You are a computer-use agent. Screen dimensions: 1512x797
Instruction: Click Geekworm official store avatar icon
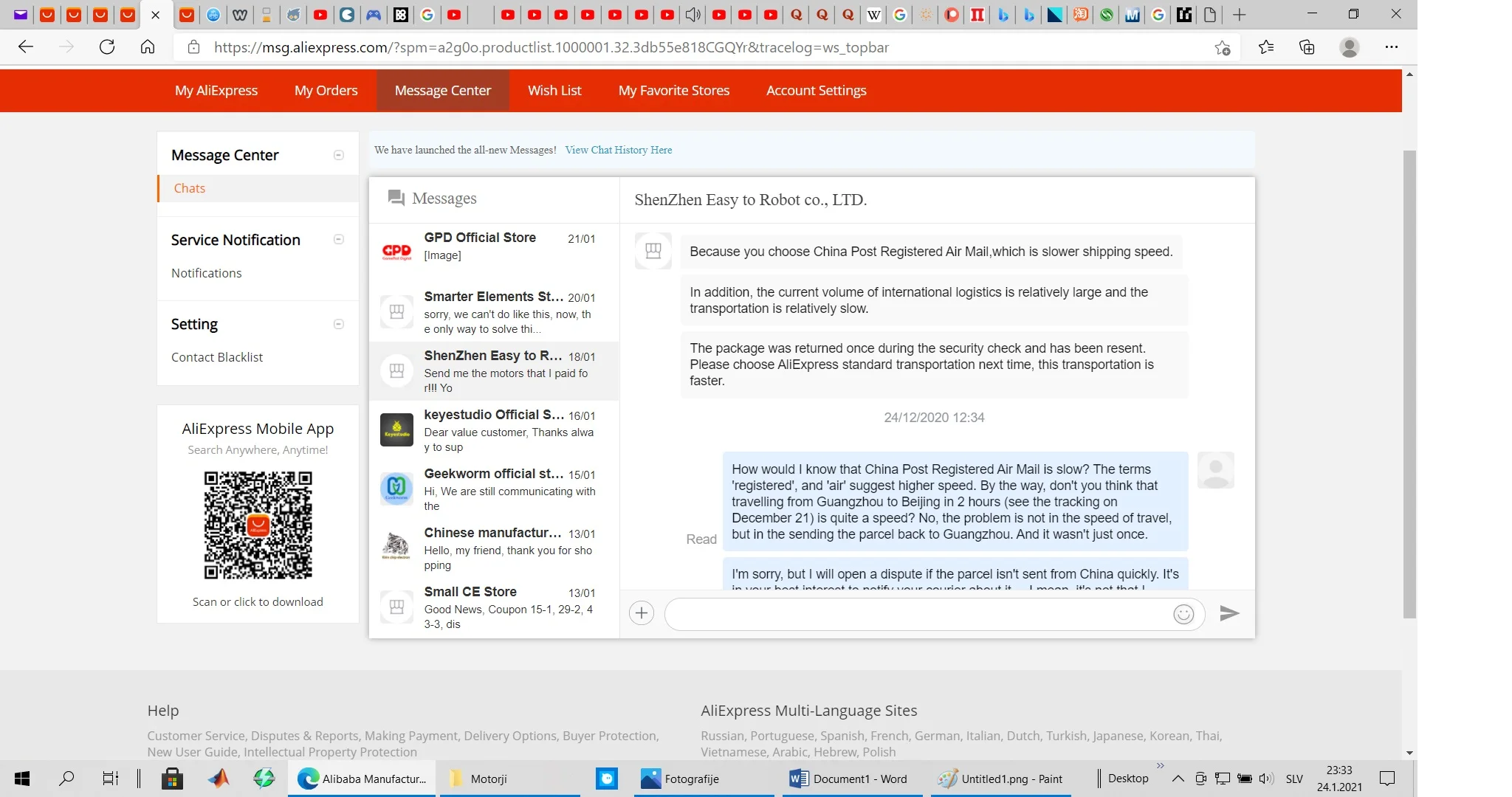pyautogui.click(x=396, y=488)
